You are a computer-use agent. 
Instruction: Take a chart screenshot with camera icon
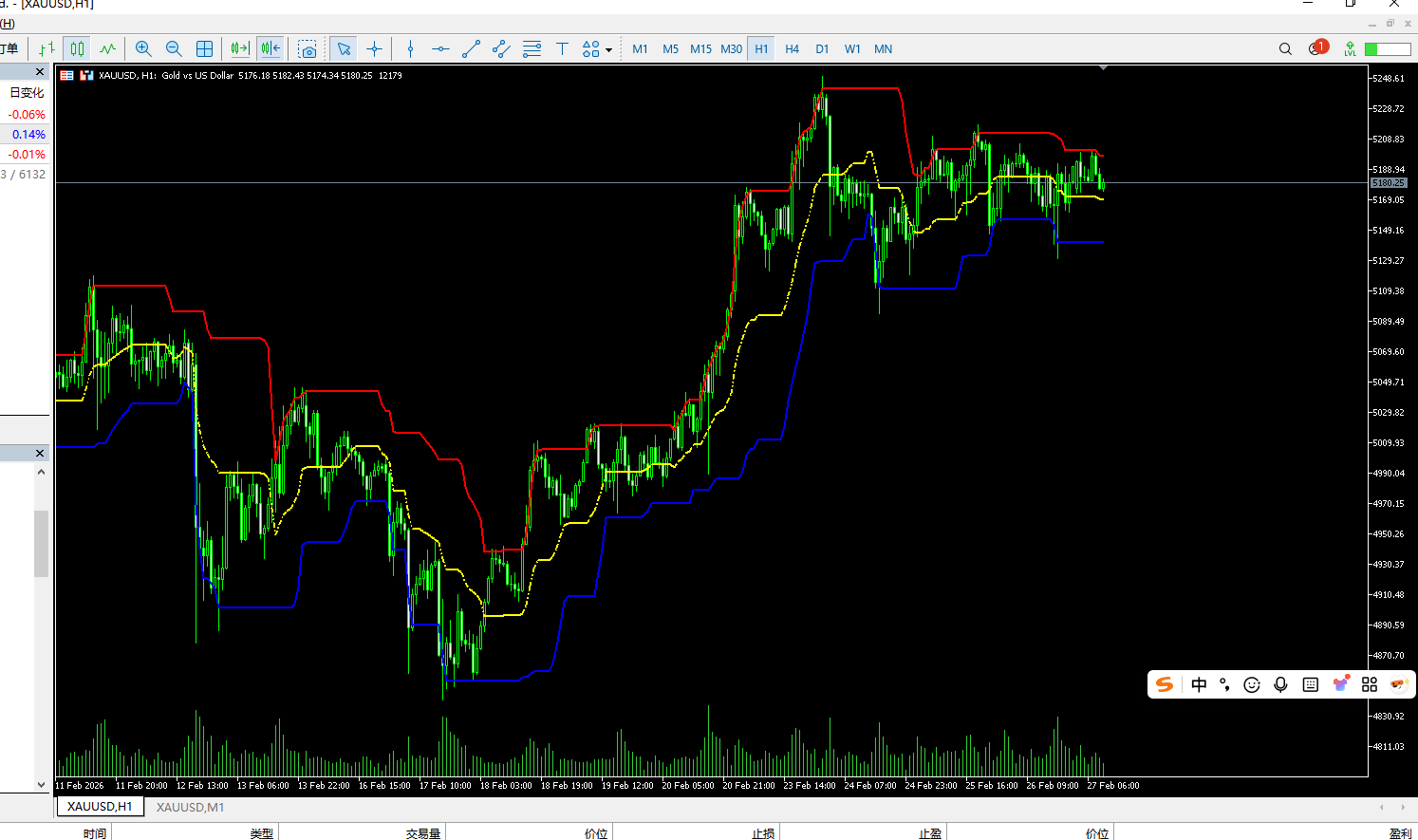(307, 48)
